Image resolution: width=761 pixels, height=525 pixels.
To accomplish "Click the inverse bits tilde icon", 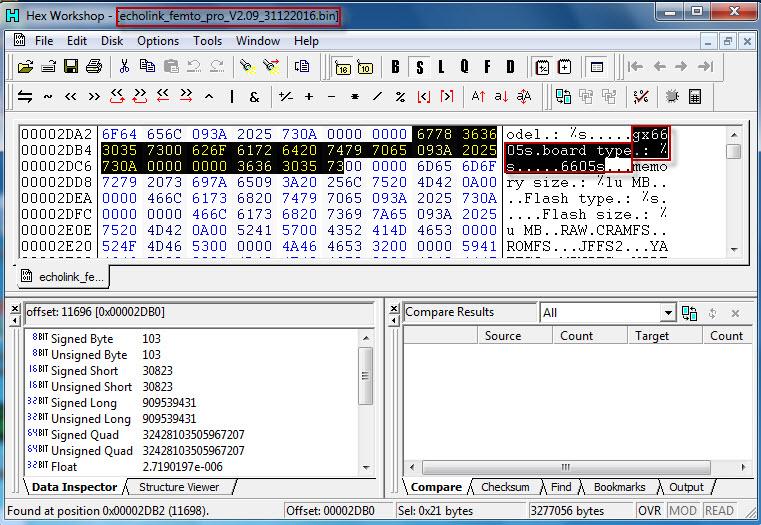I will pos(48,97).
